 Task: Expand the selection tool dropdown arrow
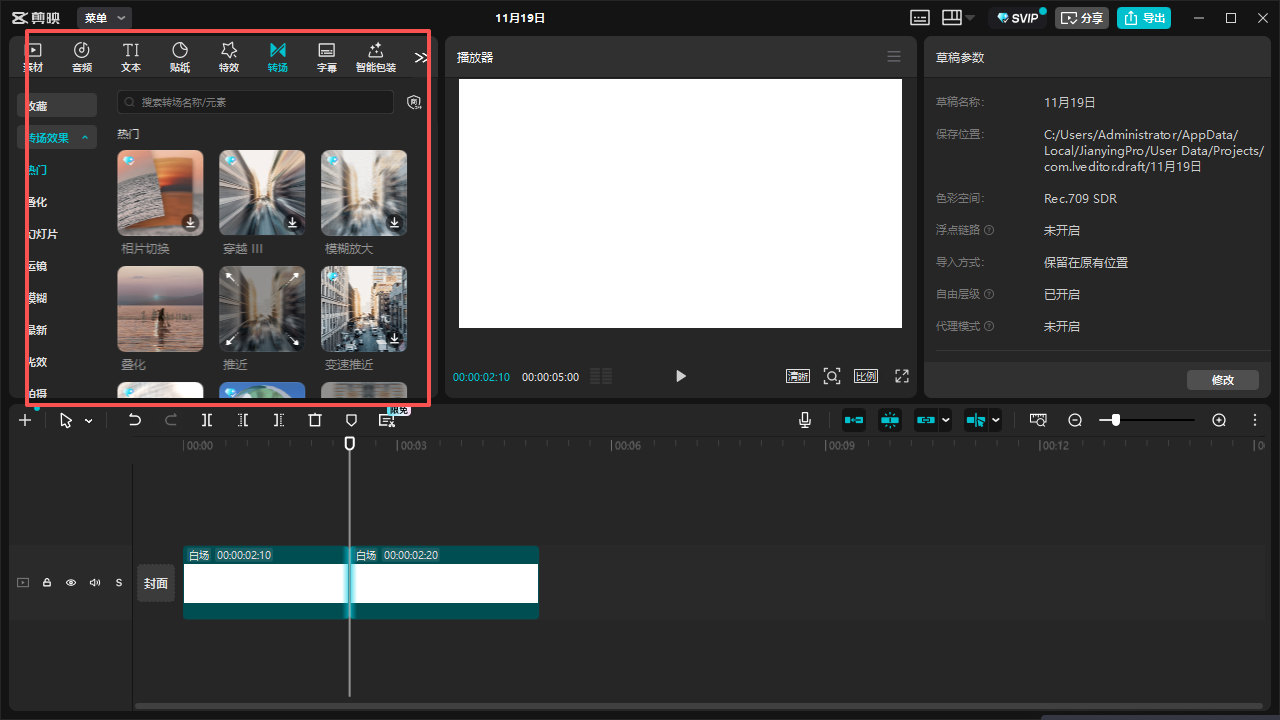coord(89,421)
